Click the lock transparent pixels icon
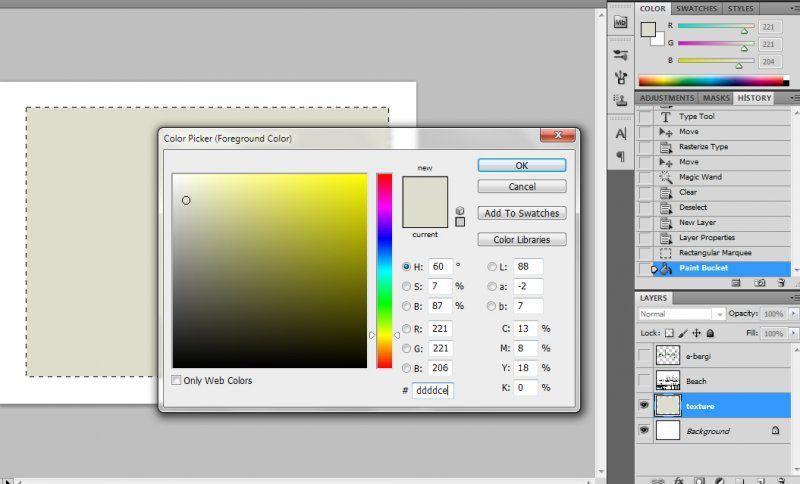 tap(668, 332)
